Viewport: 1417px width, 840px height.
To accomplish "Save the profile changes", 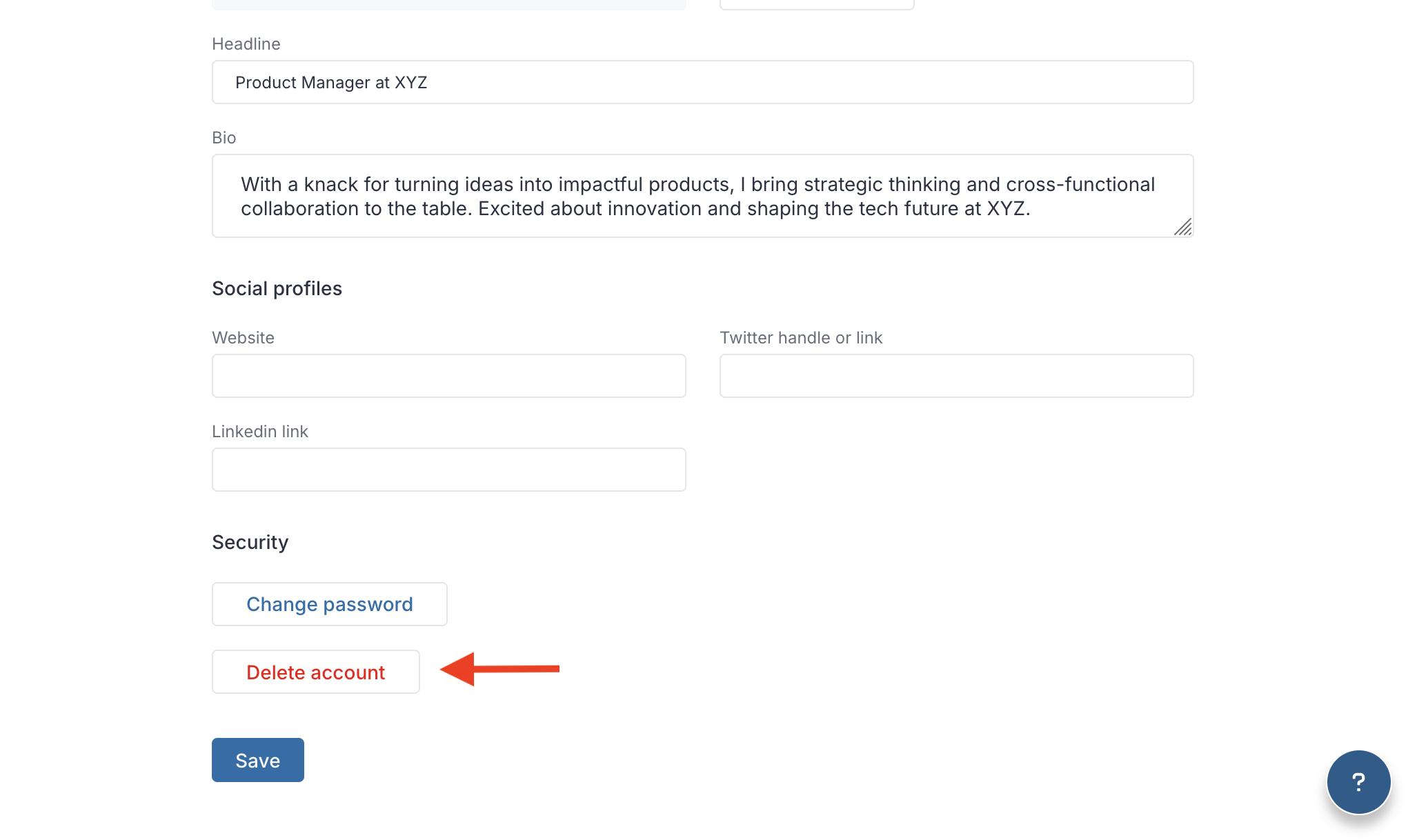I will (x=258, y=760).
